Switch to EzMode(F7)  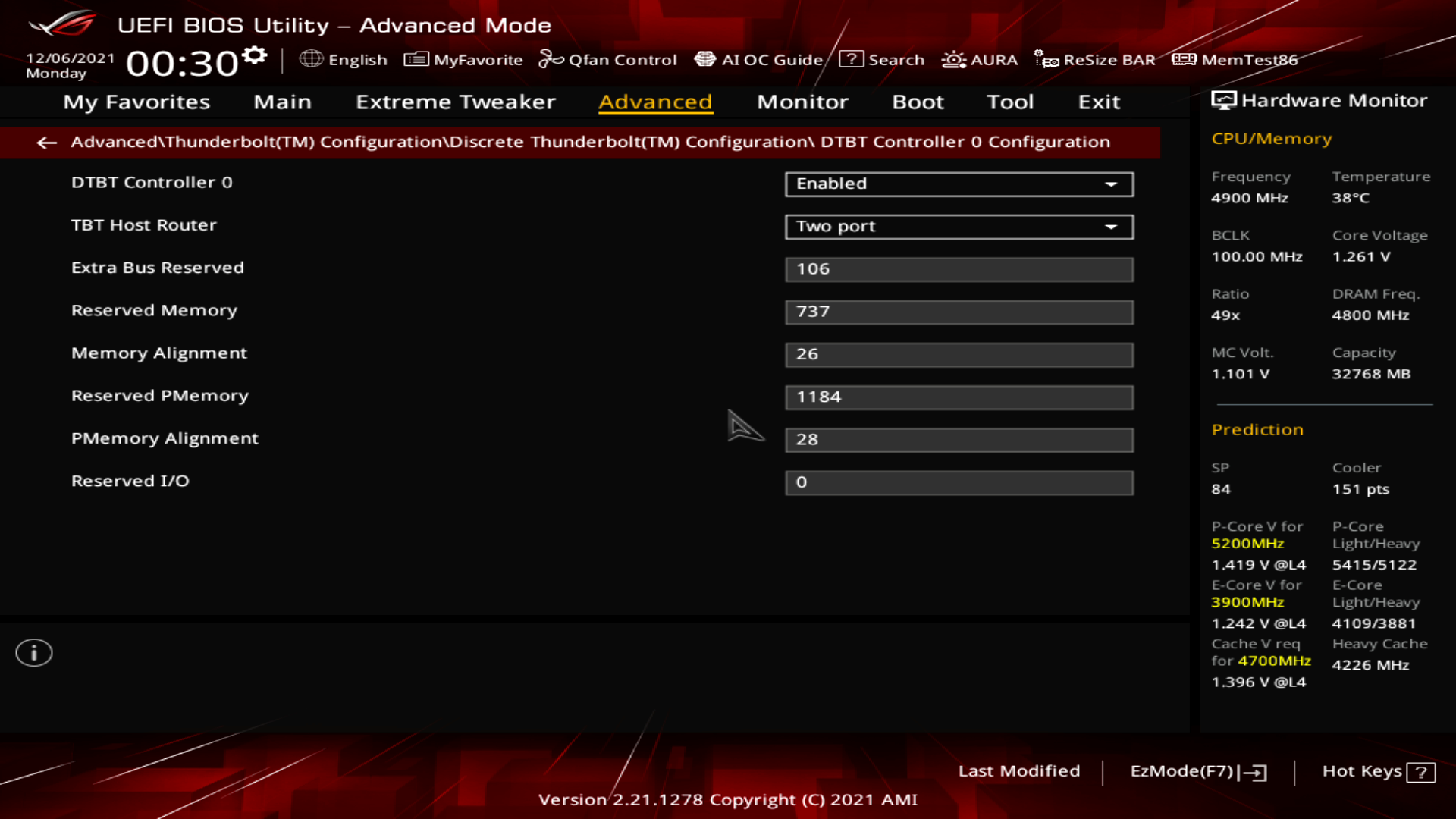(1197, 771)
